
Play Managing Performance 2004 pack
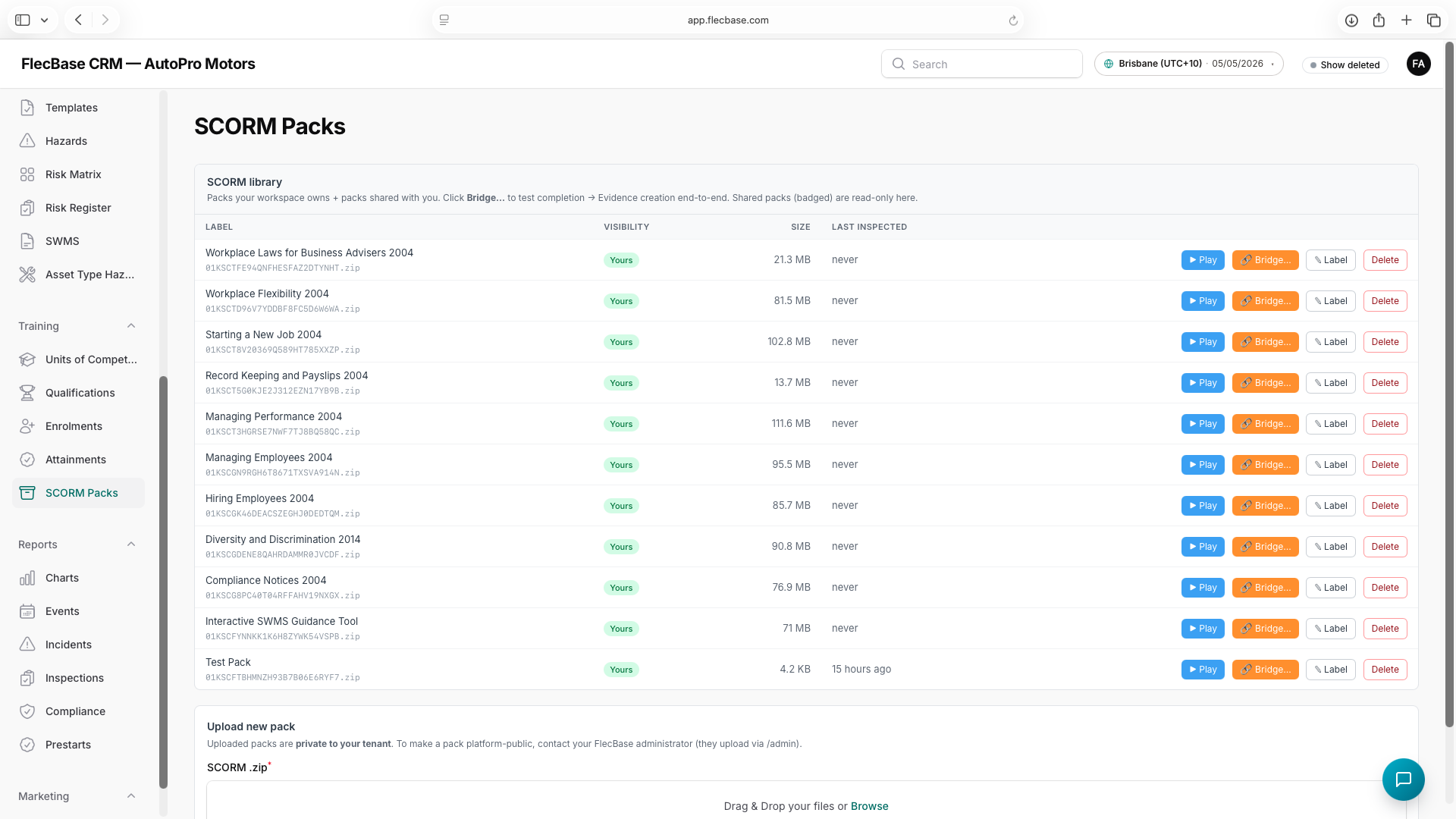coord(1203,424)
